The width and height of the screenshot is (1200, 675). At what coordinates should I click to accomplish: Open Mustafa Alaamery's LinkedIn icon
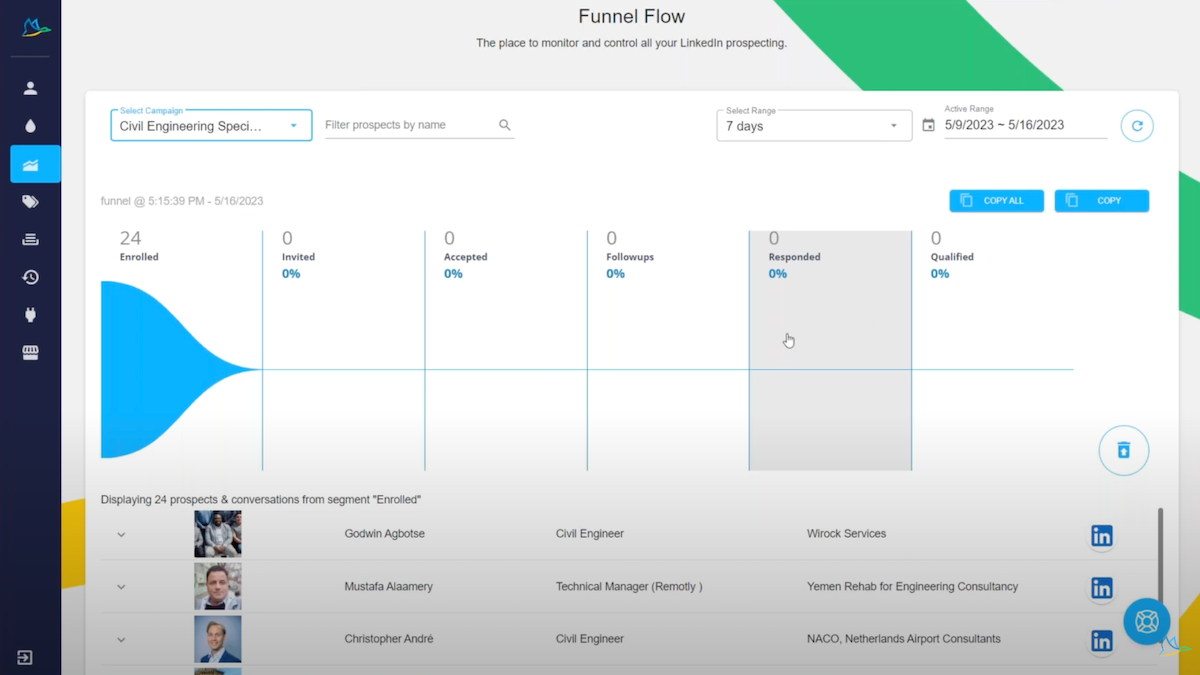[1101, 588]
